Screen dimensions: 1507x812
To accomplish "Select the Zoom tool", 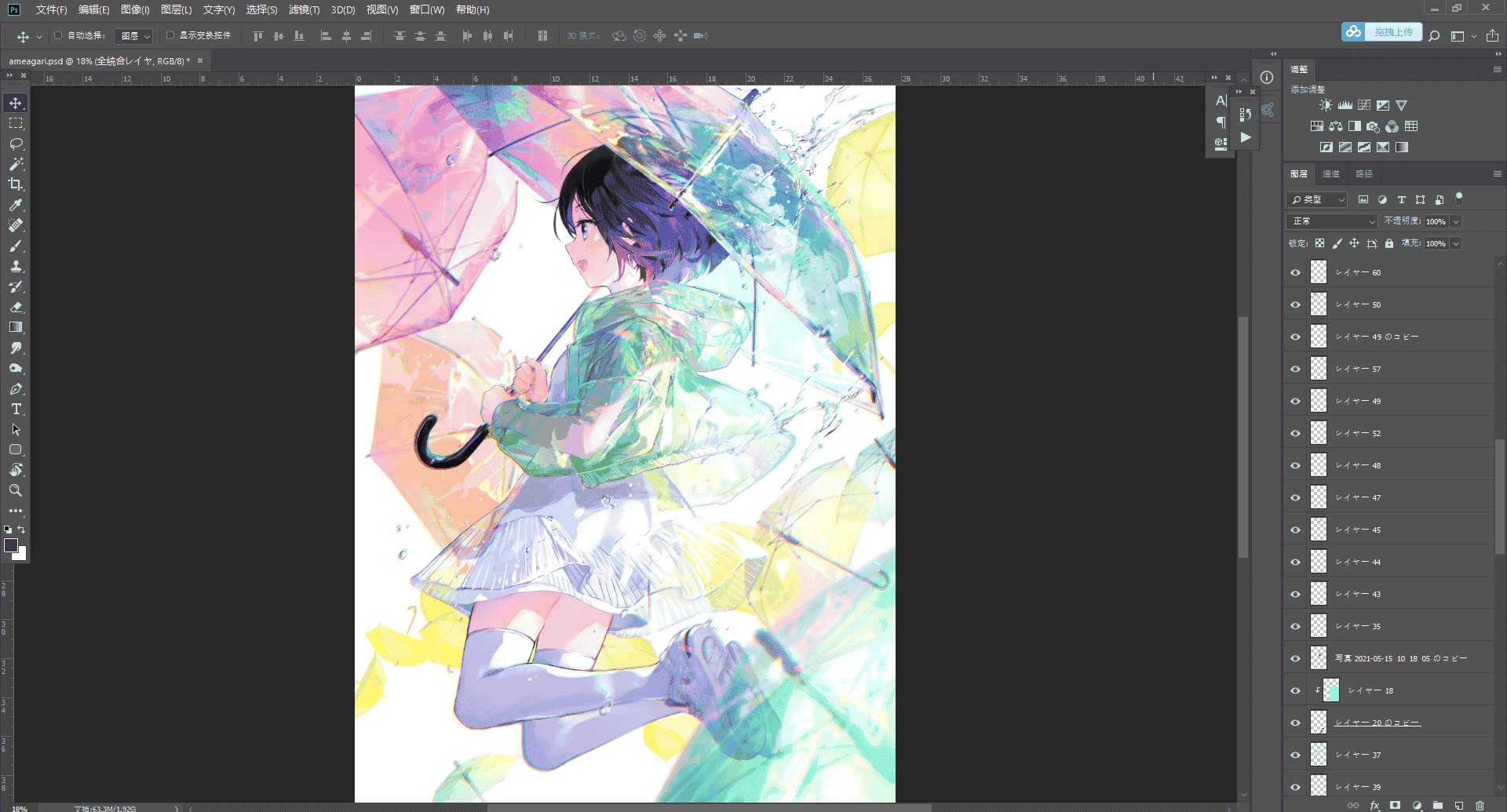I will coord(16,490).
